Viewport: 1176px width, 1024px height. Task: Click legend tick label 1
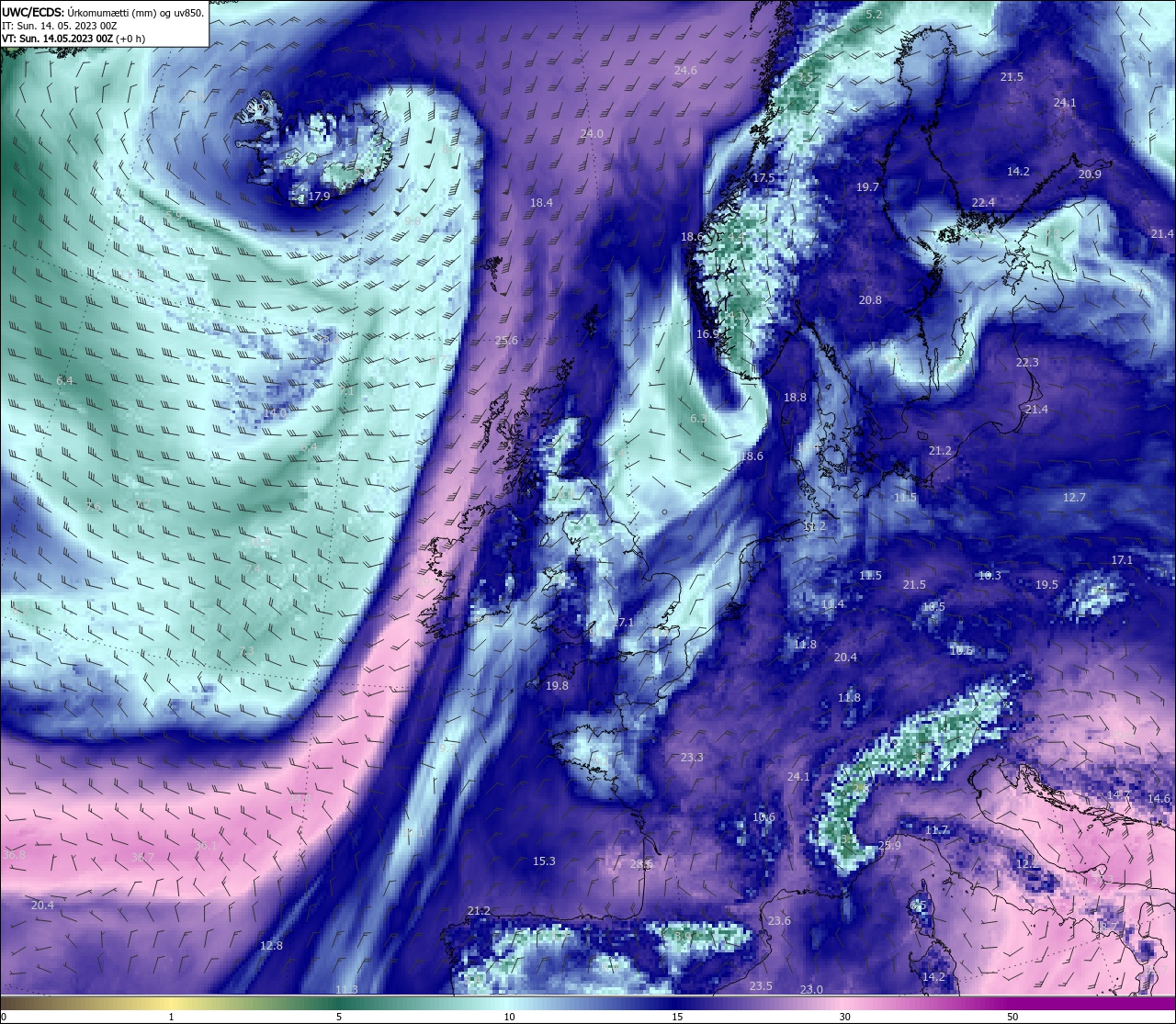[171, 1017]
